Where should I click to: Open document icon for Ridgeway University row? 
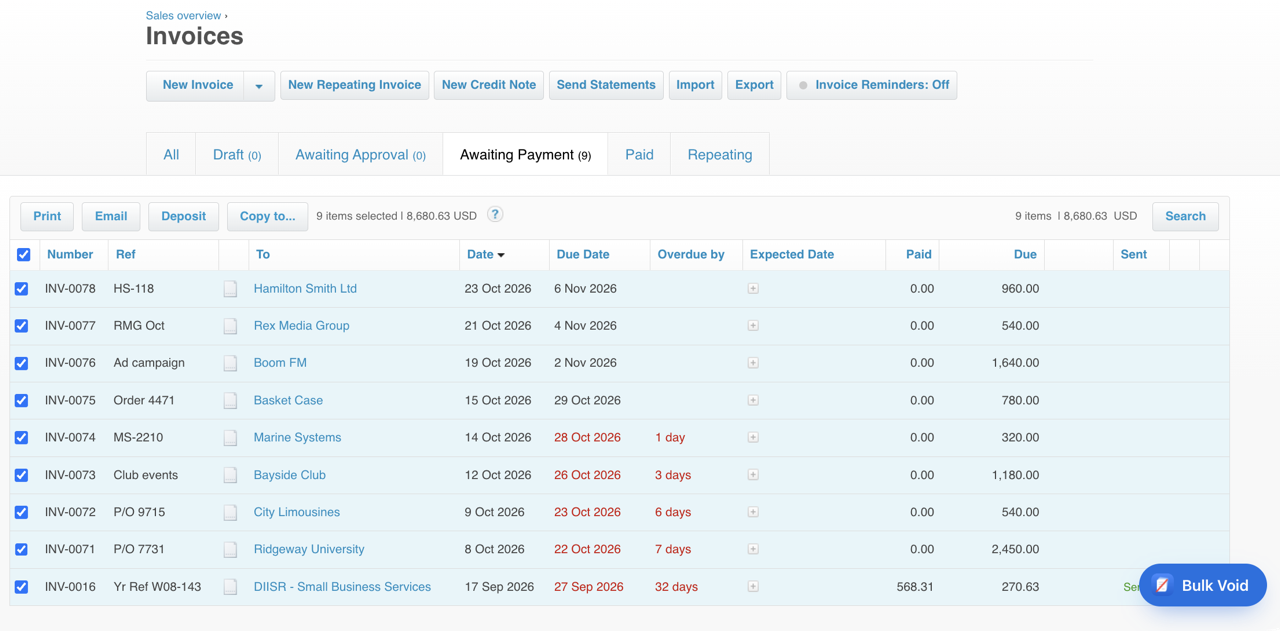230,549
